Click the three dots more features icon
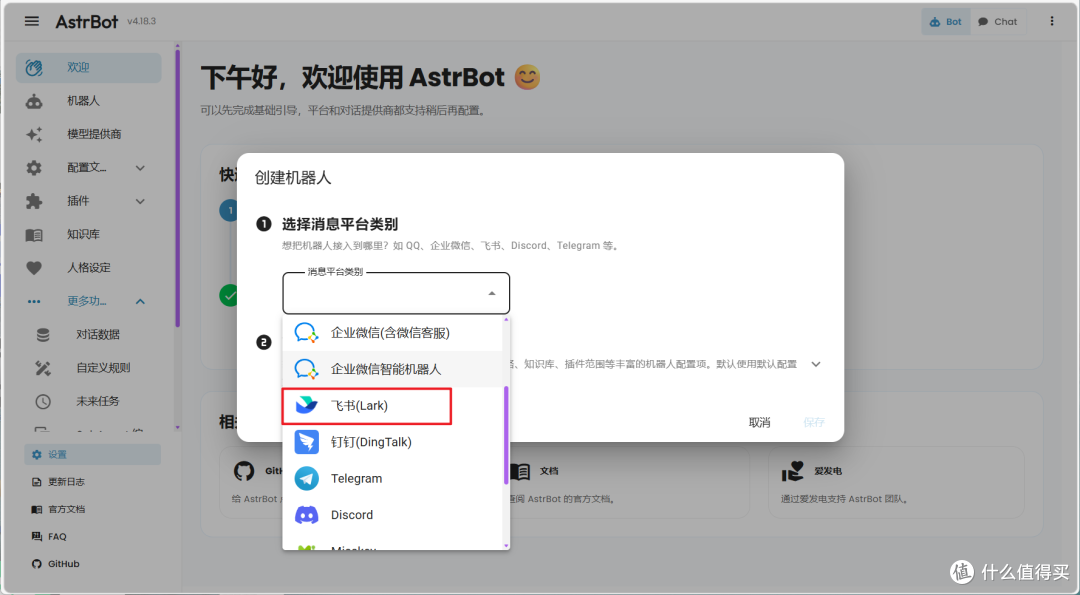This screenshot has height=595, width=1080. coord(34,302)
